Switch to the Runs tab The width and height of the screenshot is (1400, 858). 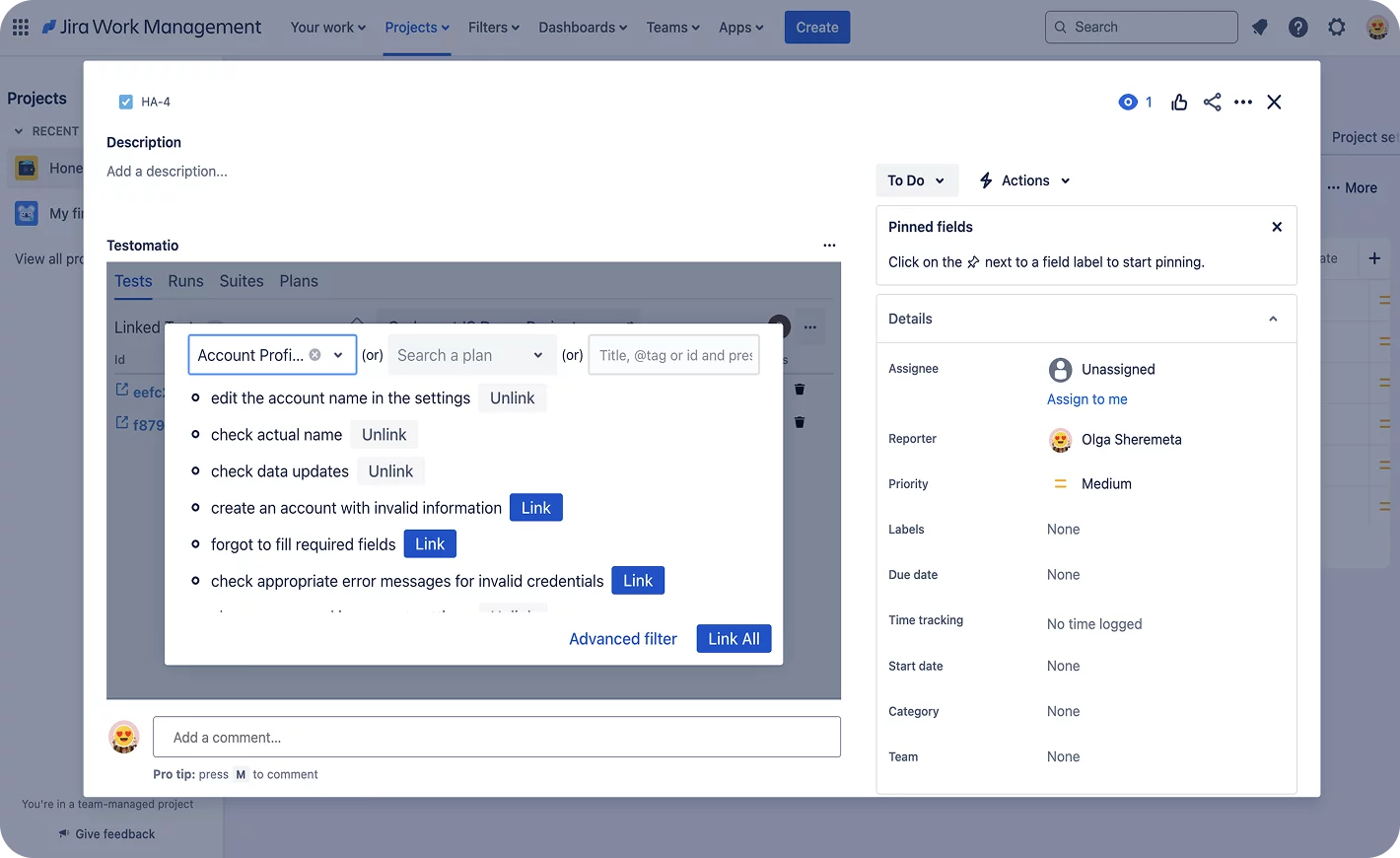pos(185,281)
